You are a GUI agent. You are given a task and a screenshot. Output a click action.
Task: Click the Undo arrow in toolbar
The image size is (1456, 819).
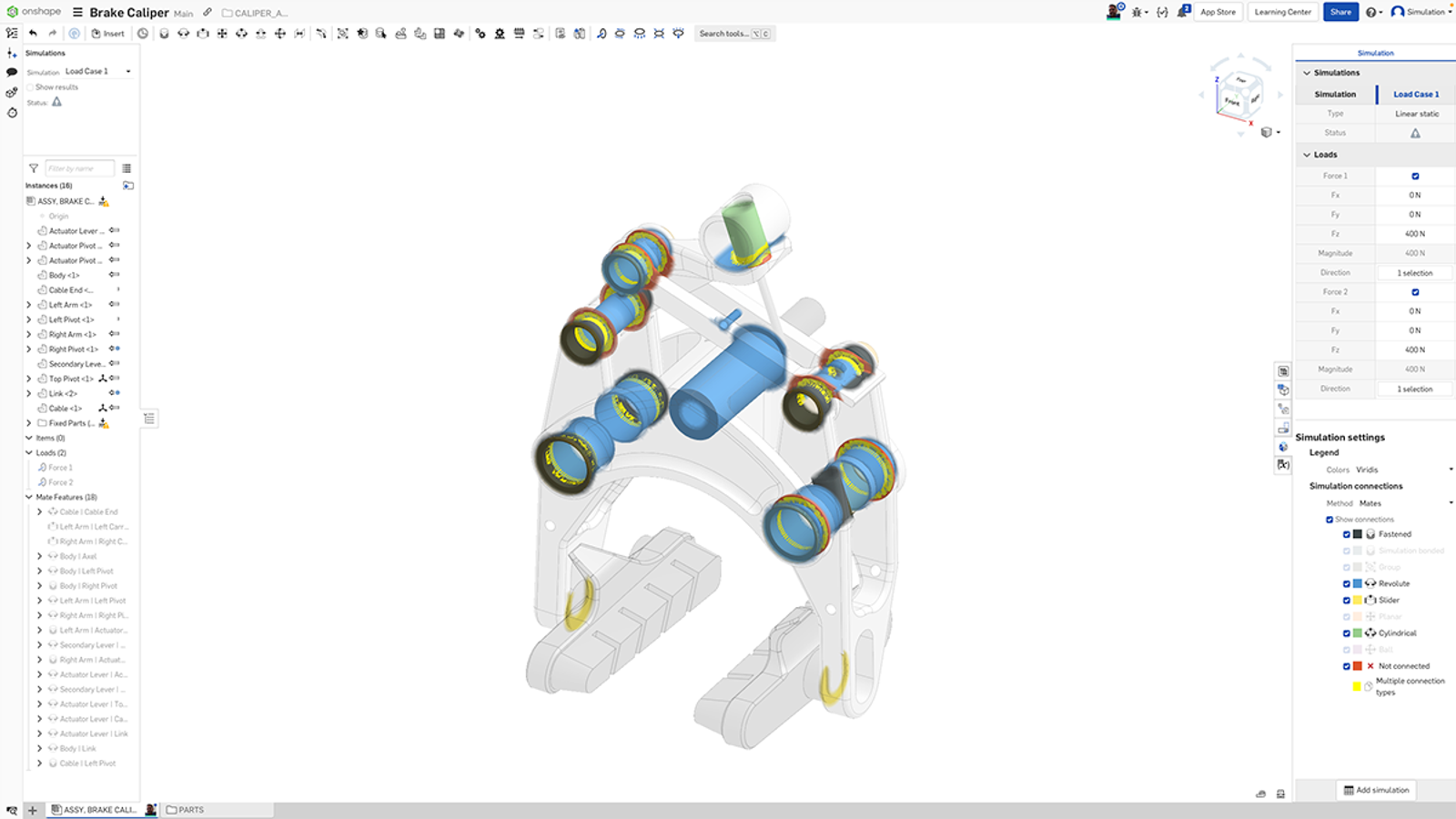(x=33, y=34)
